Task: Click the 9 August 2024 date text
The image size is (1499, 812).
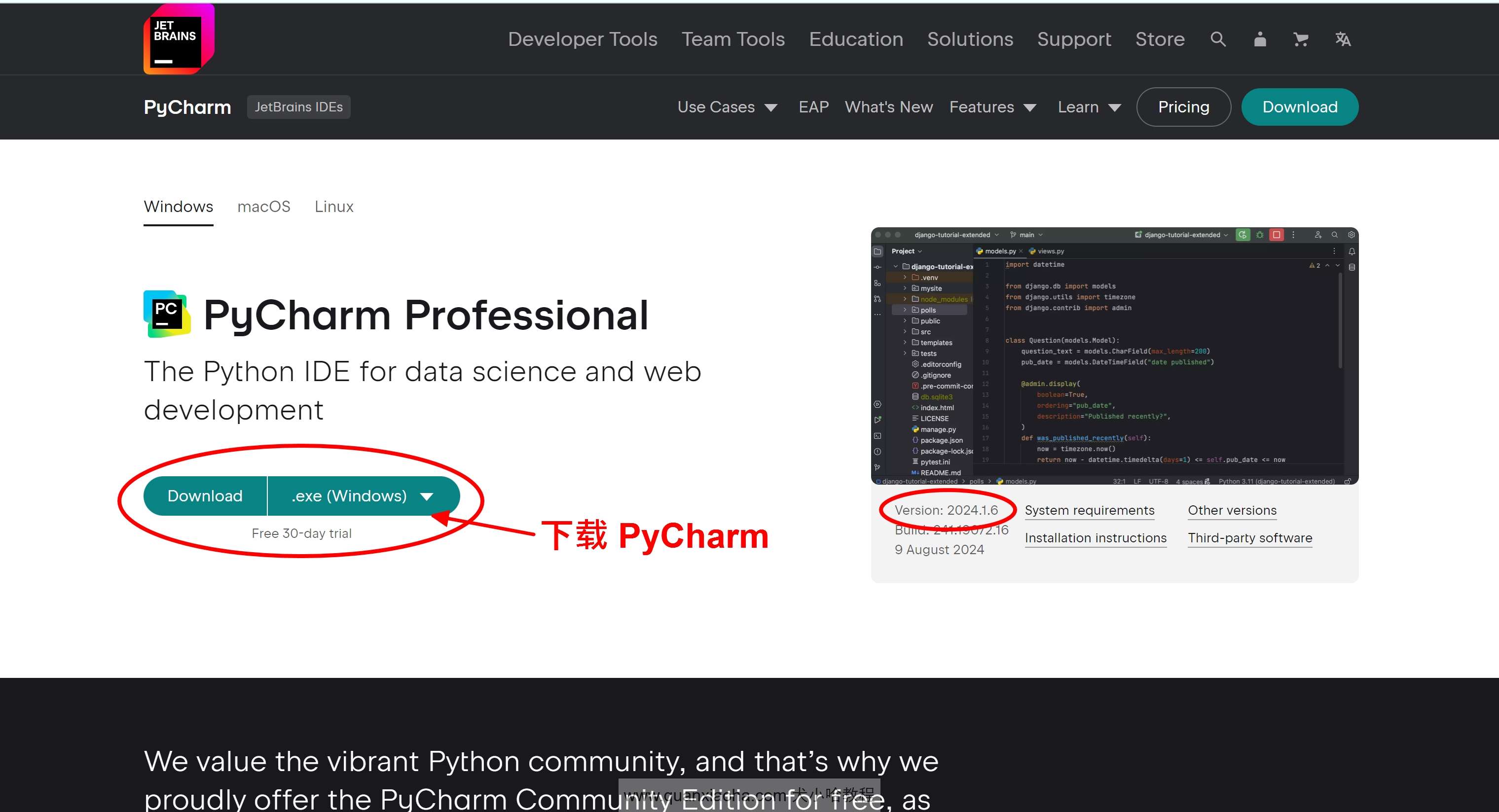Action: (x=939, y=550)
